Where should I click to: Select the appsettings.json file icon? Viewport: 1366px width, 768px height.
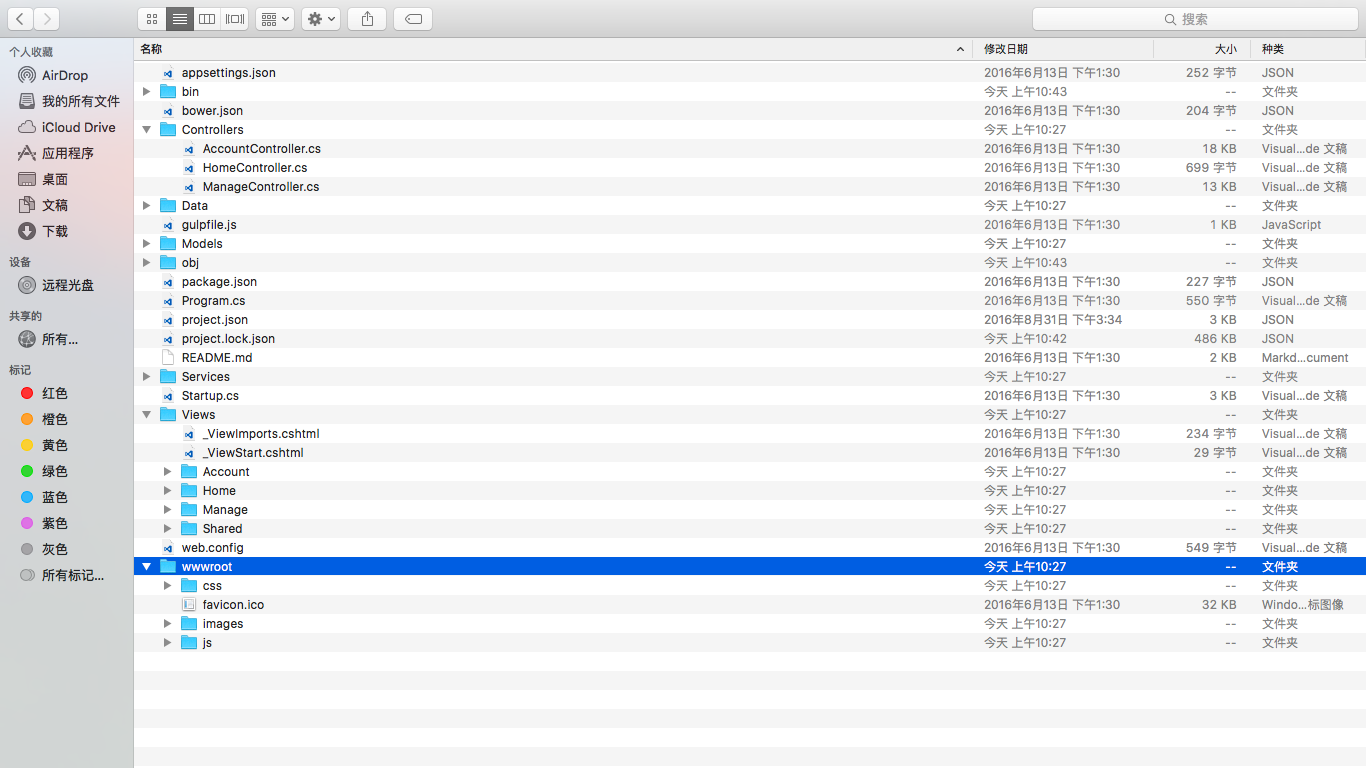(168, 72)
